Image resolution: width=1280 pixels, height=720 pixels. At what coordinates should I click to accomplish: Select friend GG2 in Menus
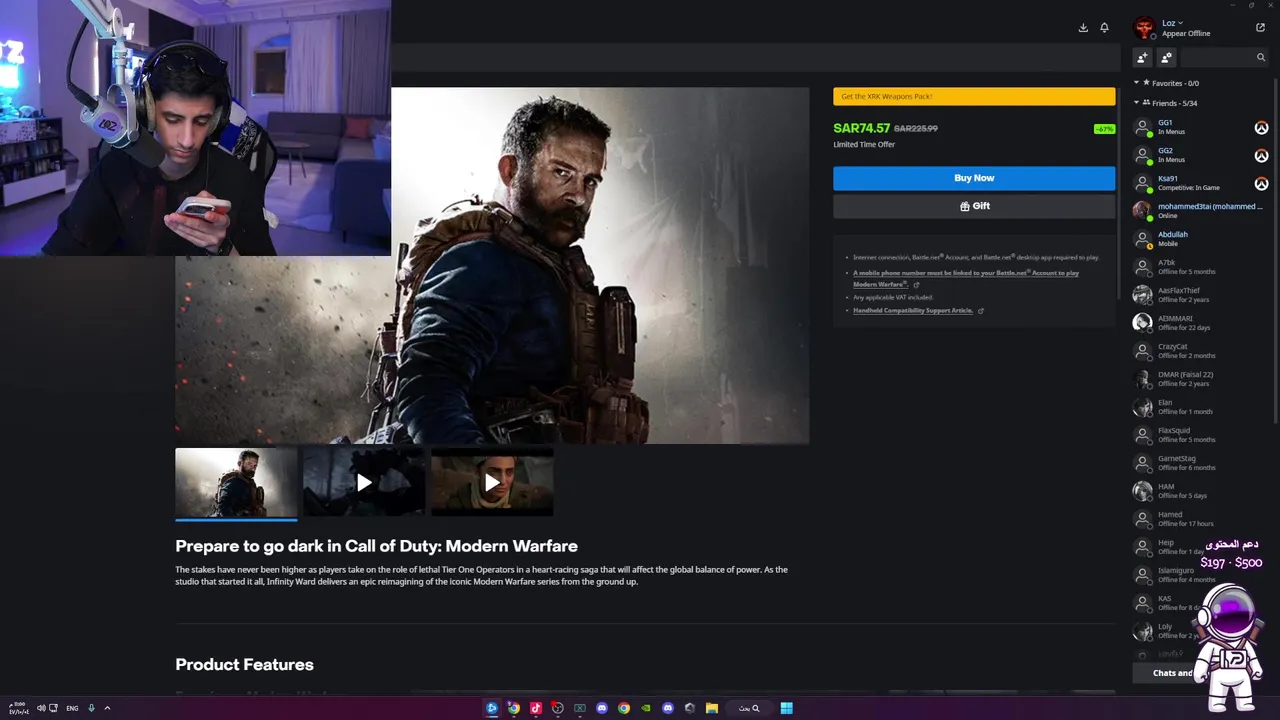coord(1200,155)
